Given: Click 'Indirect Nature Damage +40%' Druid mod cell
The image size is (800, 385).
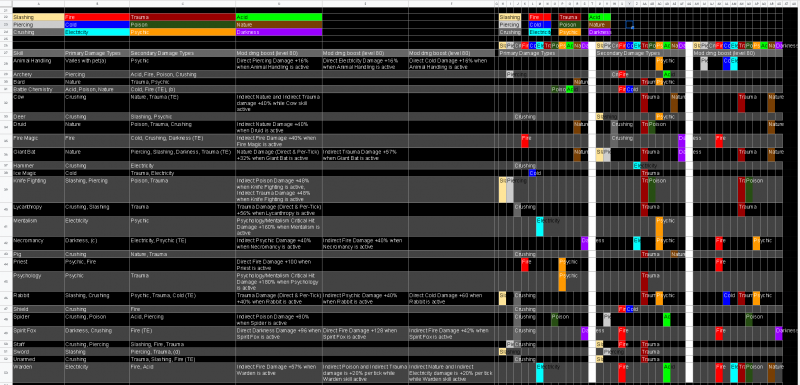Looking at the screenshot, I should click(x=279, y=127).
